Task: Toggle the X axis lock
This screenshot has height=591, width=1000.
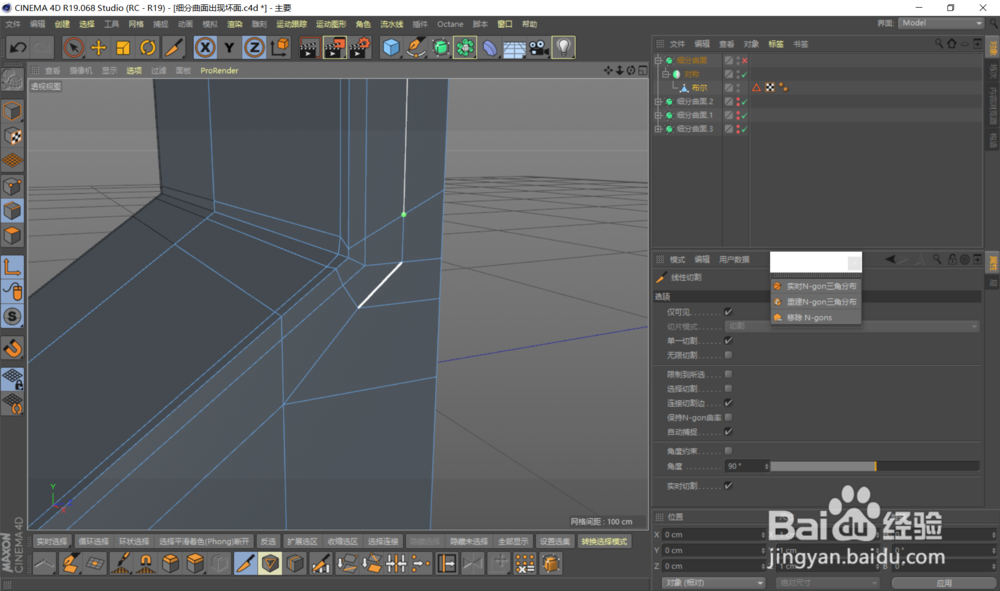Action: [205, 48]
